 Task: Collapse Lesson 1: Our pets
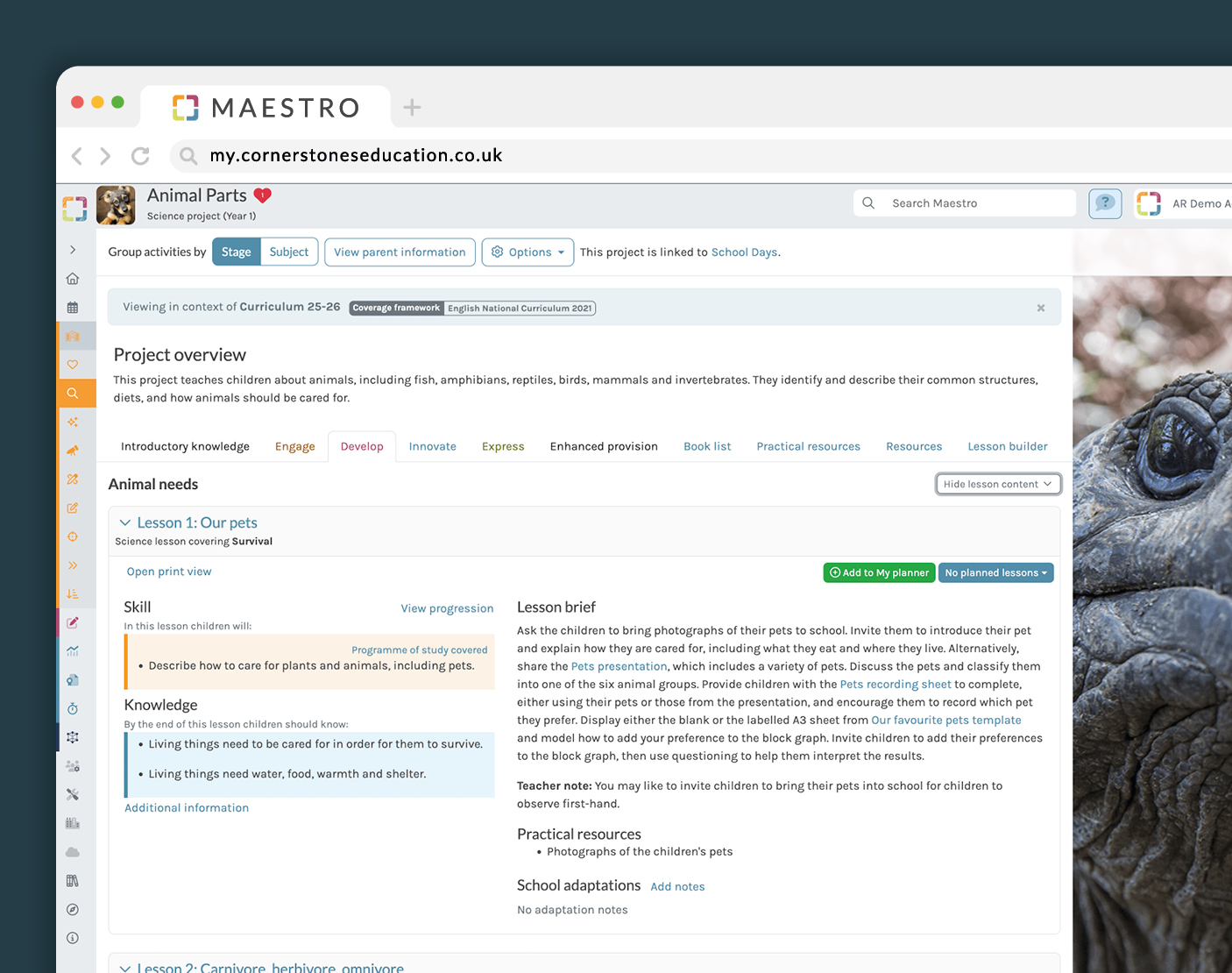[125, 522]
